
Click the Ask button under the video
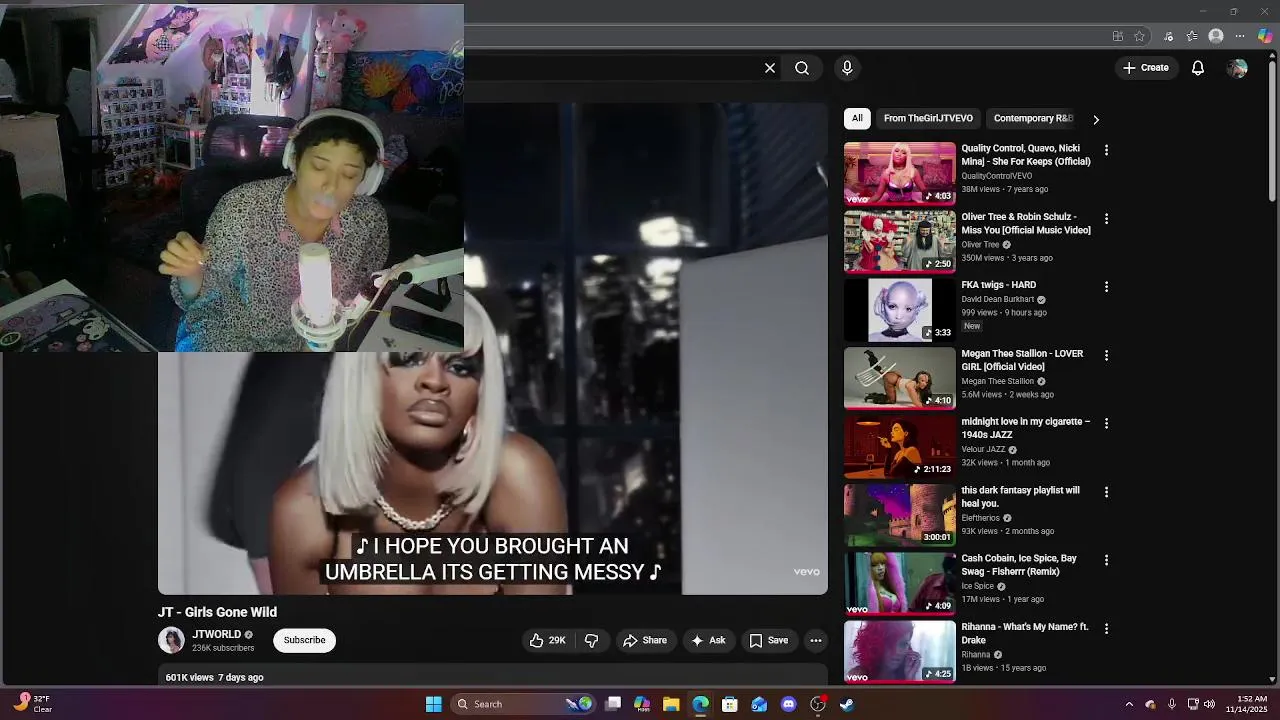tap(708, 640)
